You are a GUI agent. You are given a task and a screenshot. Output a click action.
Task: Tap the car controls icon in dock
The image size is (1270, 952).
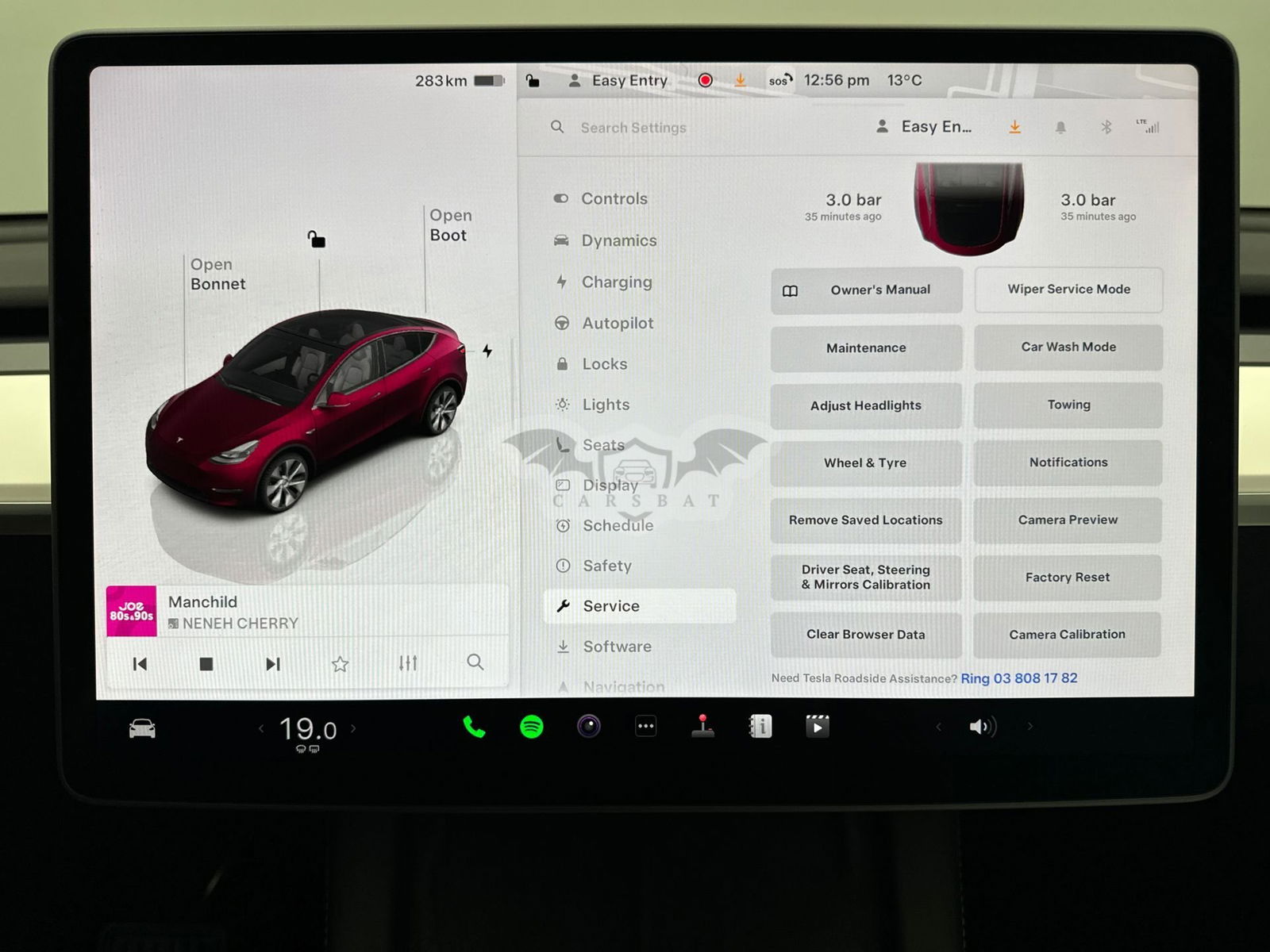click(143, 728)
